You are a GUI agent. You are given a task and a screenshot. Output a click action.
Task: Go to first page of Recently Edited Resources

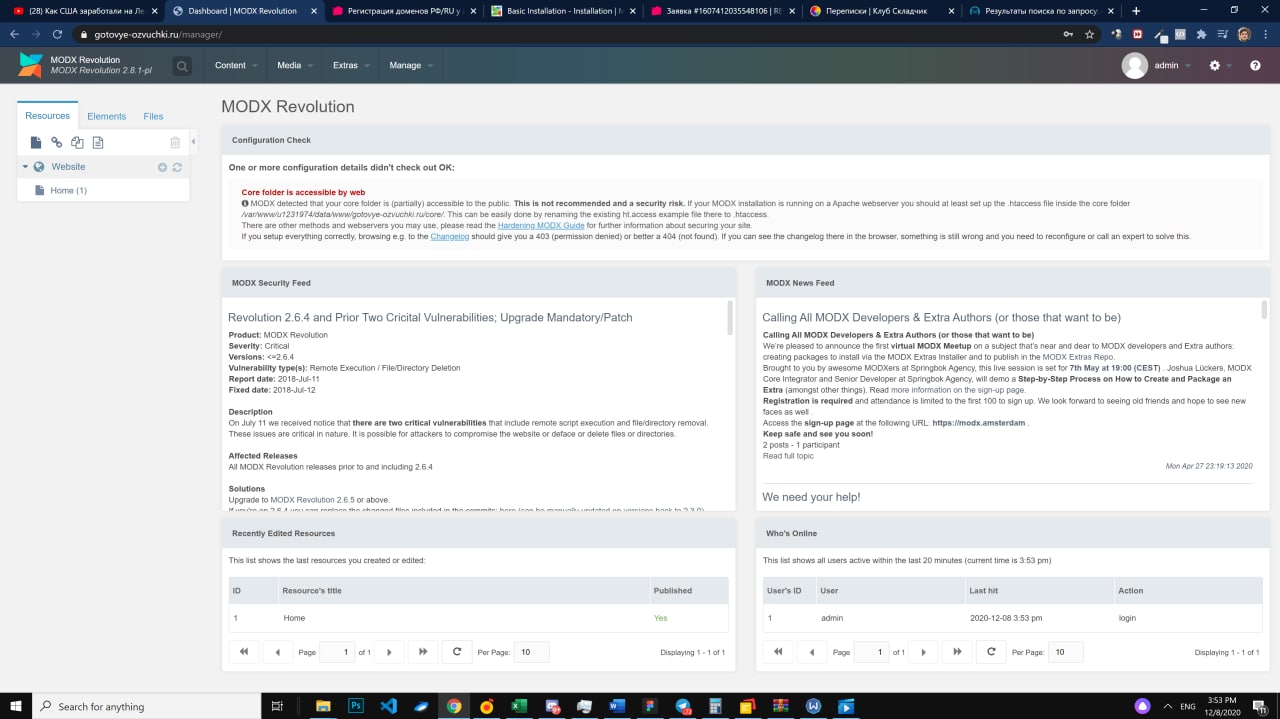pos(243,652)
